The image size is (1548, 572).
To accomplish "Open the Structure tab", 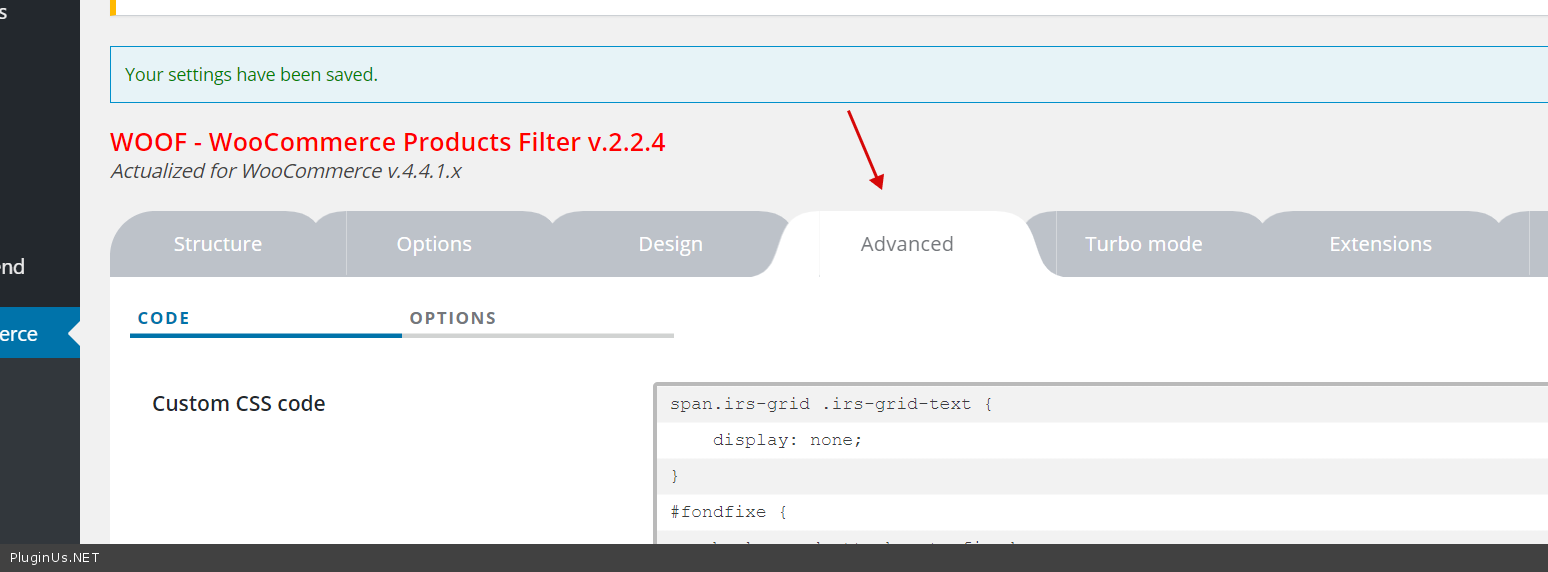I will click(x=218, y=244).
